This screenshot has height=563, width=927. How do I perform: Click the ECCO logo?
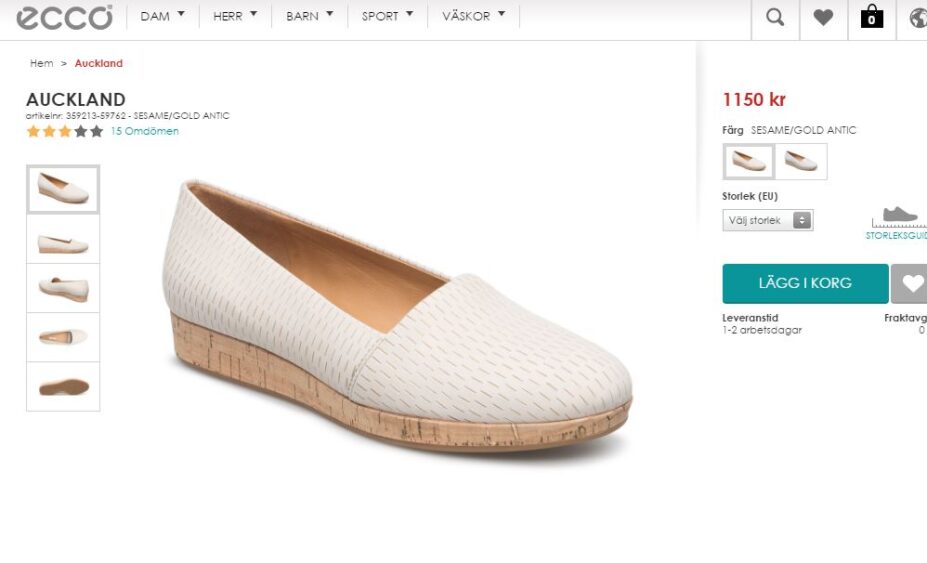click(64, 17)
